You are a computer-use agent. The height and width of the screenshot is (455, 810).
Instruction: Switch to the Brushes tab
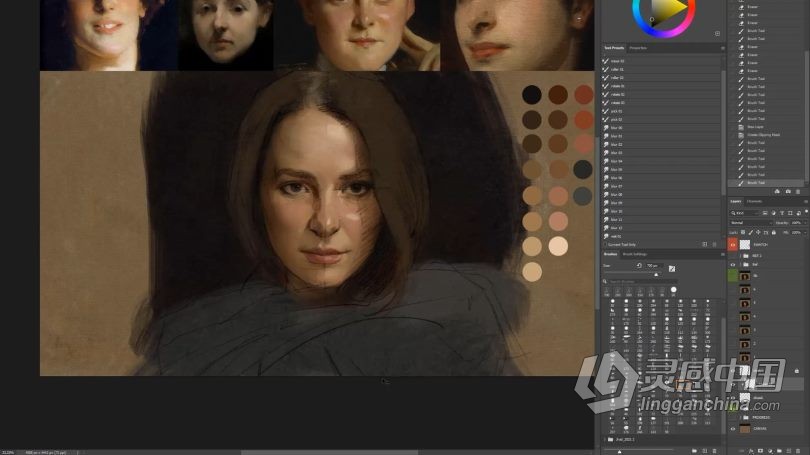click(610, 254)
